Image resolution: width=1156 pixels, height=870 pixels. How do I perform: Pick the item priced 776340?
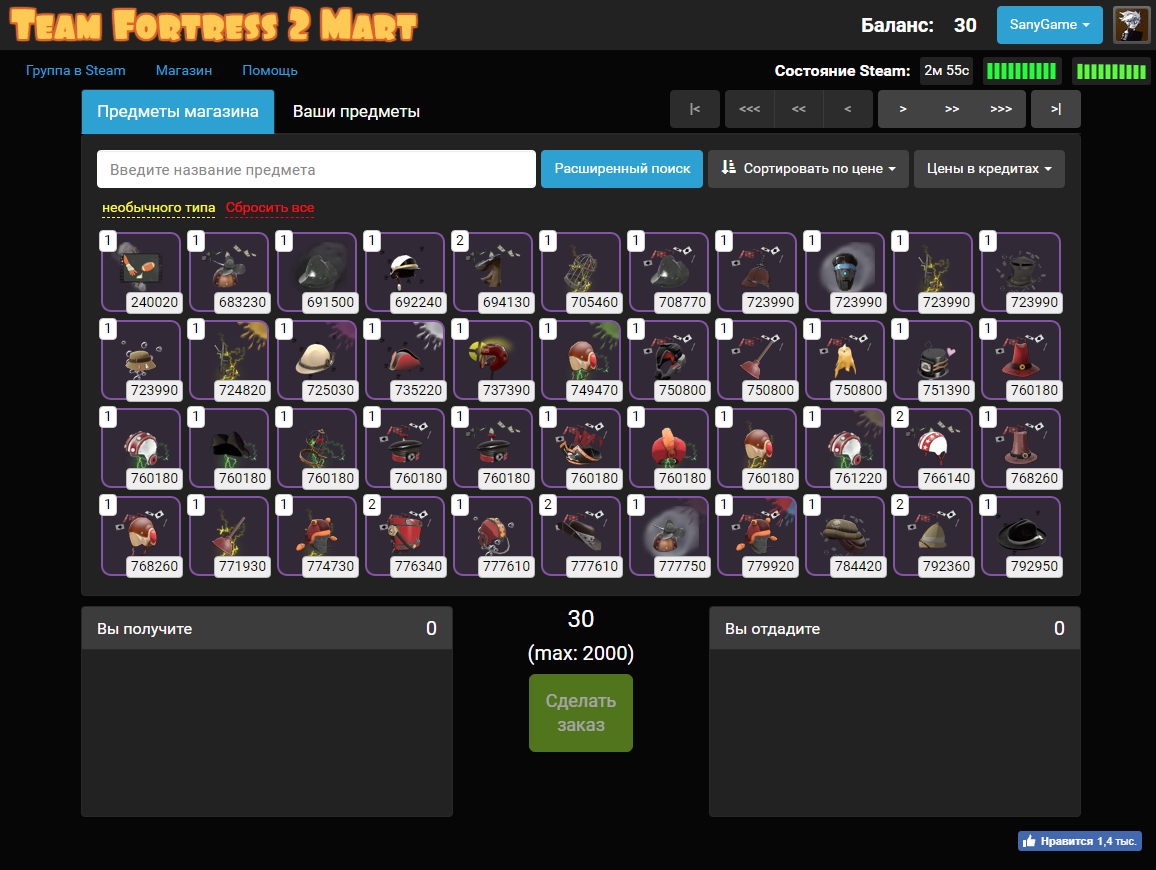point(405,536)
